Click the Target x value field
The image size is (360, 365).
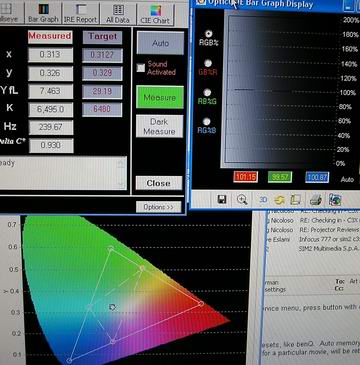(x=102, y=55)
